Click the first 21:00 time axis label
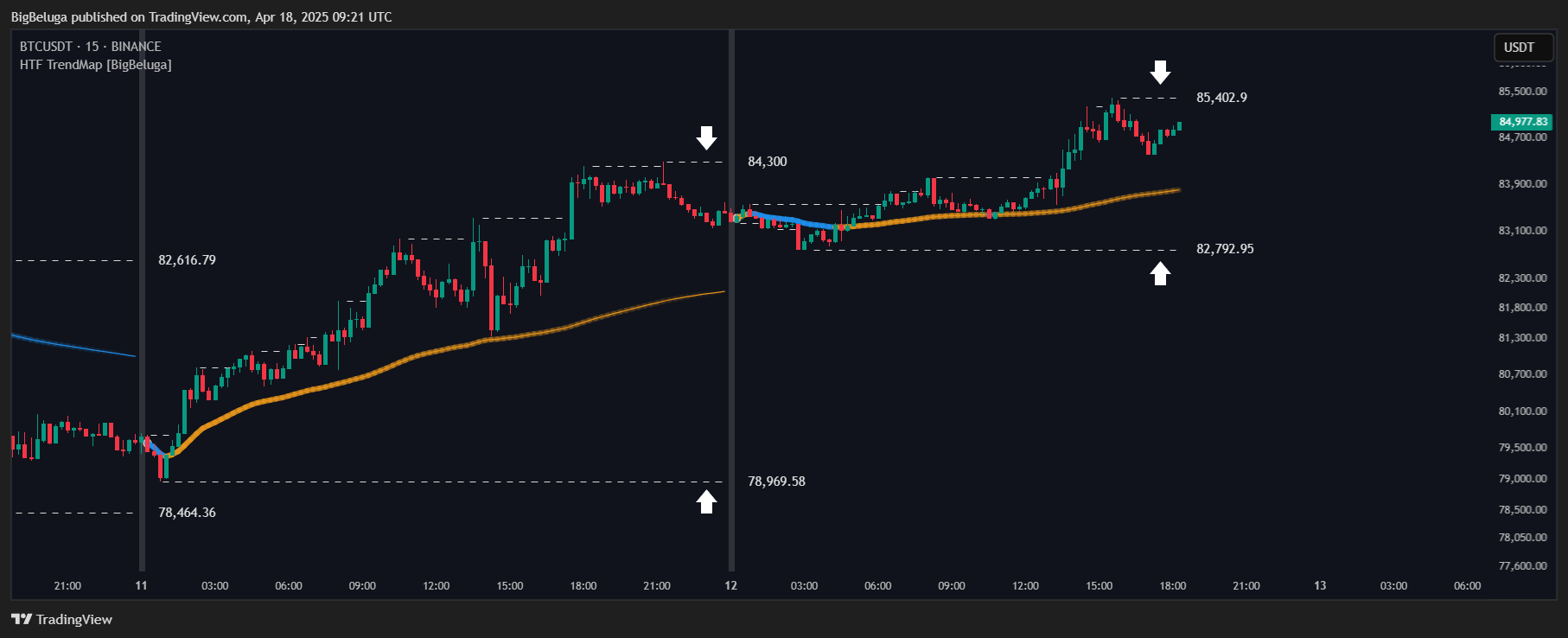The image size is (1568, 638). pyautogui.click(x=67, y=586)
